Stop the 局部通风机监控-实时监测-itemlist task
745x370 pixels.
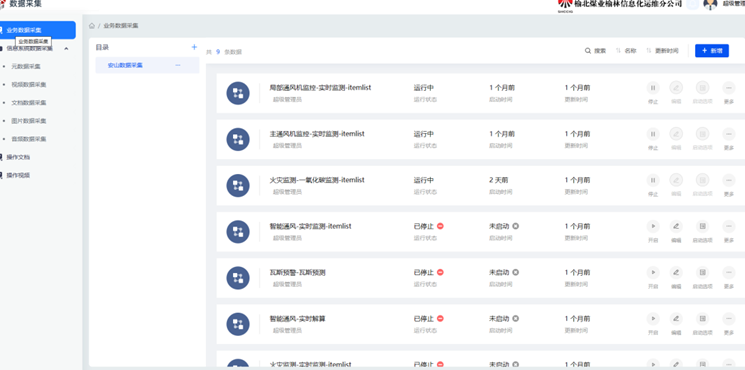pyautogui.click(x=653, y=88)
